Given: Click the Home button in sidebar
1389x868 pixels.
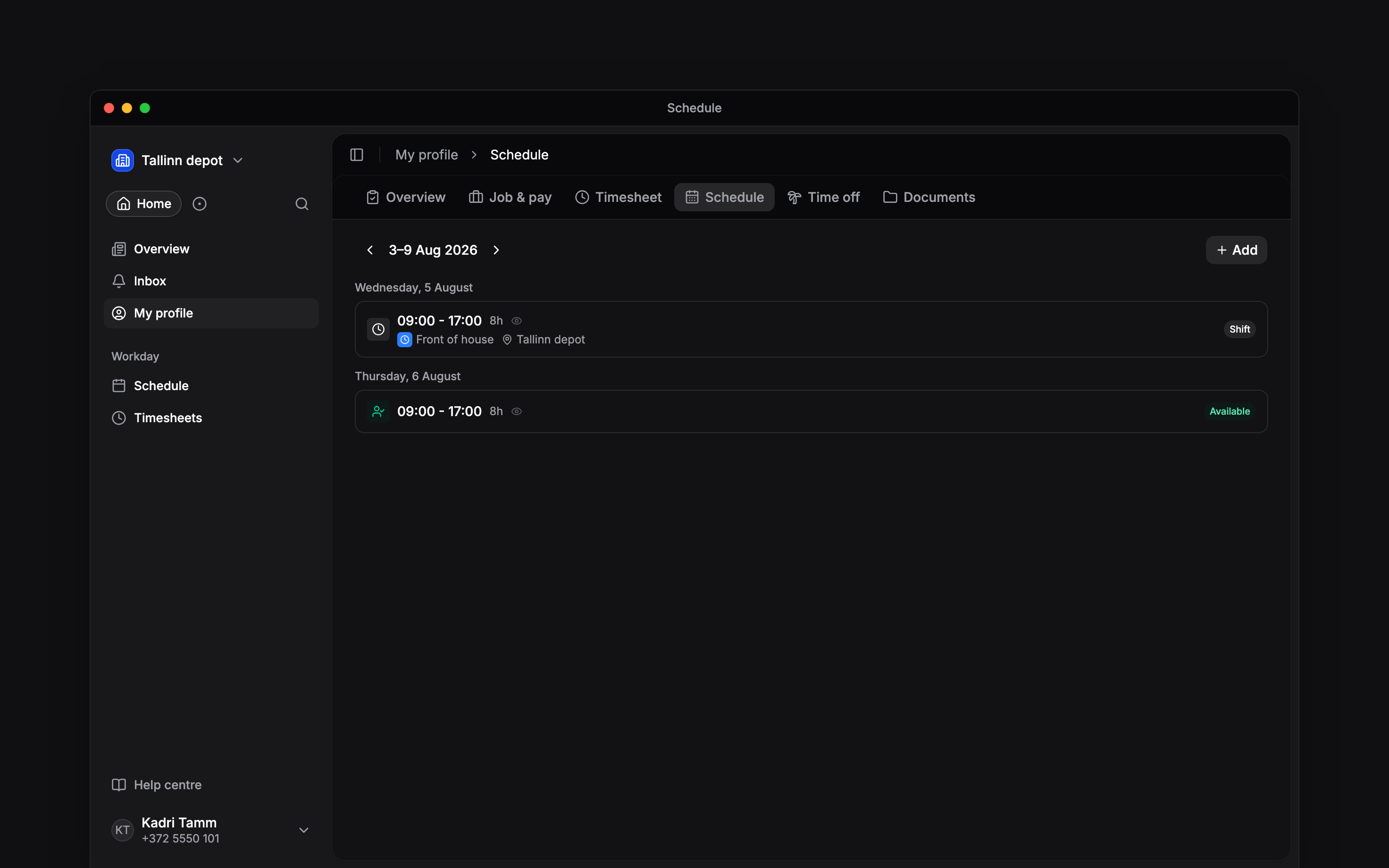Looking at the screenshot, I should pos(143,204).
